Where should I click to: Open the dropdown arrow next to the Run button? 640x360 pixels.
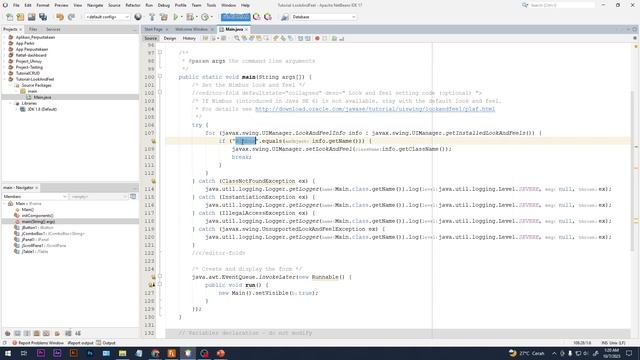(182, 17)
